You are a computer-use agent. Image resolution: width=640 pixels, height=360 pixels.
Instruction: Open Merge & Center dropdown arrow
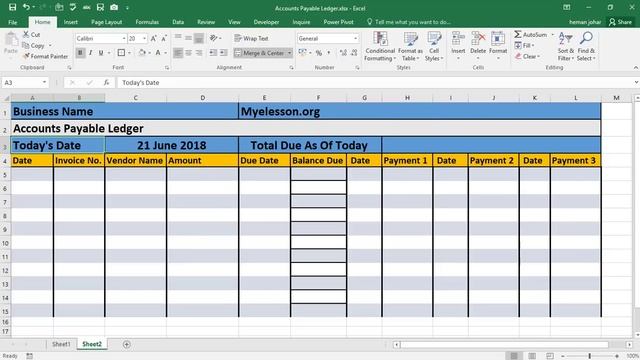point(289,53)
